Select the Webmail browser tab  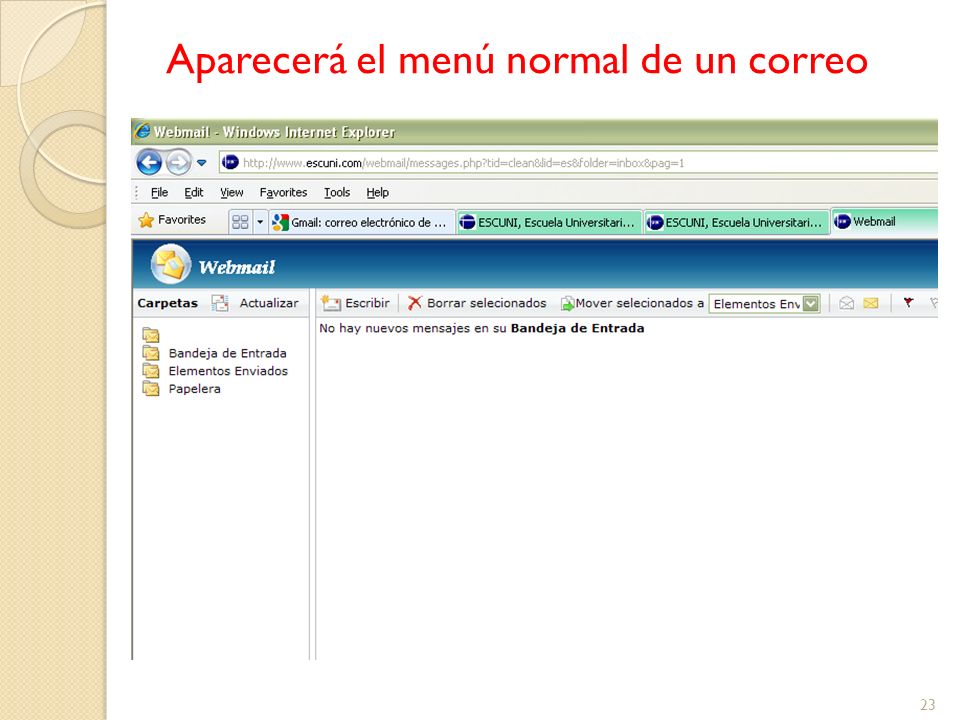coord(884,222)
